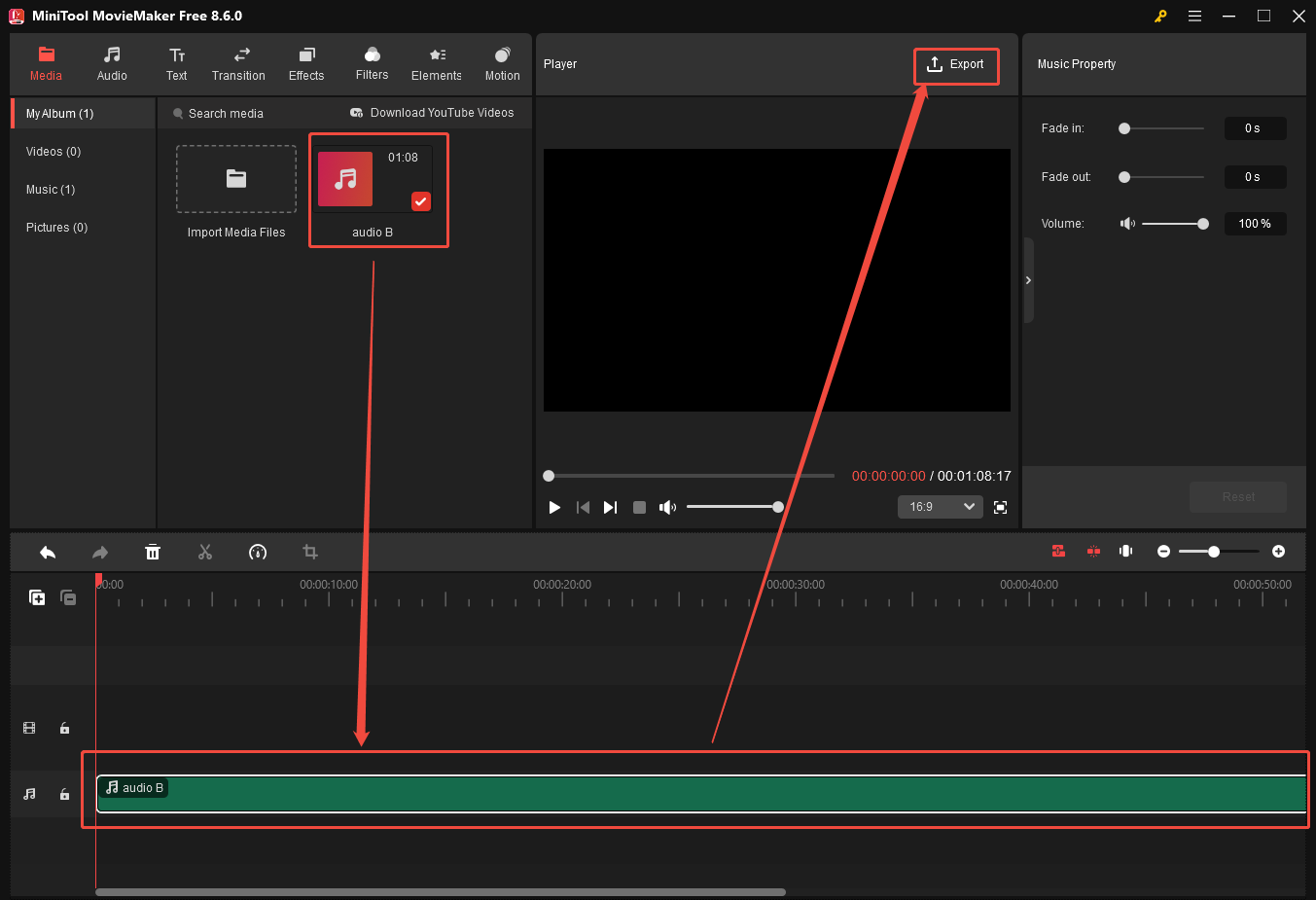This screenshot has width=1316, height=900.
Task: Open the 16:9 aspect ratio dropdown
Action: tap(940, 507)
